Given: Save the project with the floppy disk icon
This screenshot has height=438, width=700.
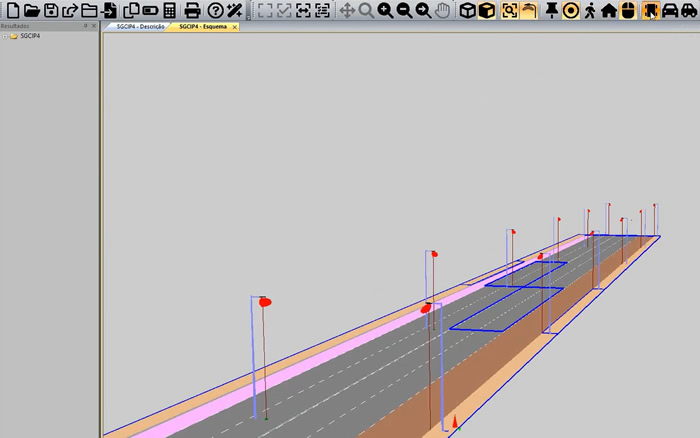Looking at the screenshot, I should tap(50, 10).
